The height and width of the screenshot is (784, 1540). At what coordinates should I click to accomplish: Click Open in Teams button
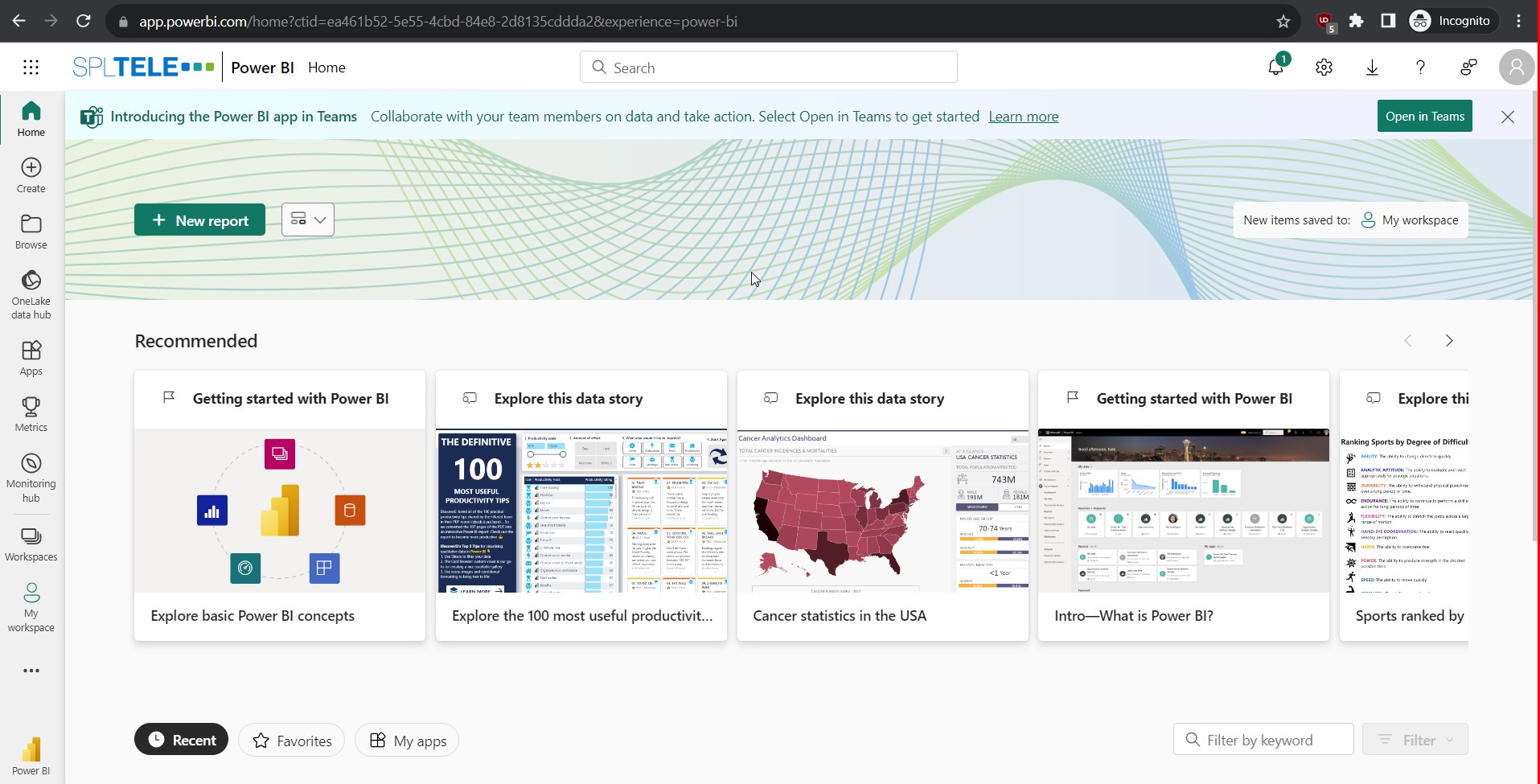click(x=1424, y=117)
